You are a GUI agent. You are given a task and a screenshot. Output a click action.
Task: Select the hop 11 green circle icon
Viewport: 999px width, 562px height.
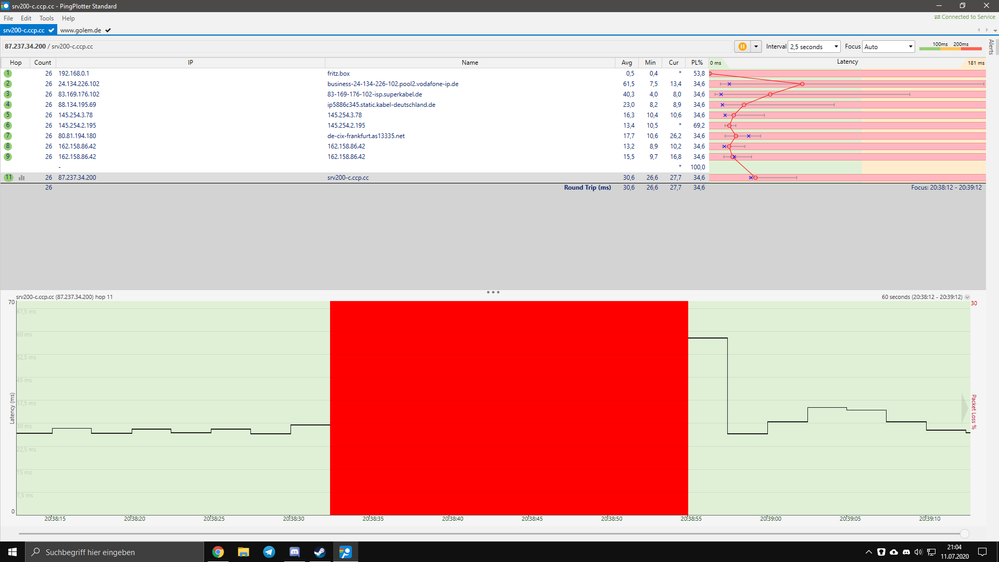(x=8, y=178)
